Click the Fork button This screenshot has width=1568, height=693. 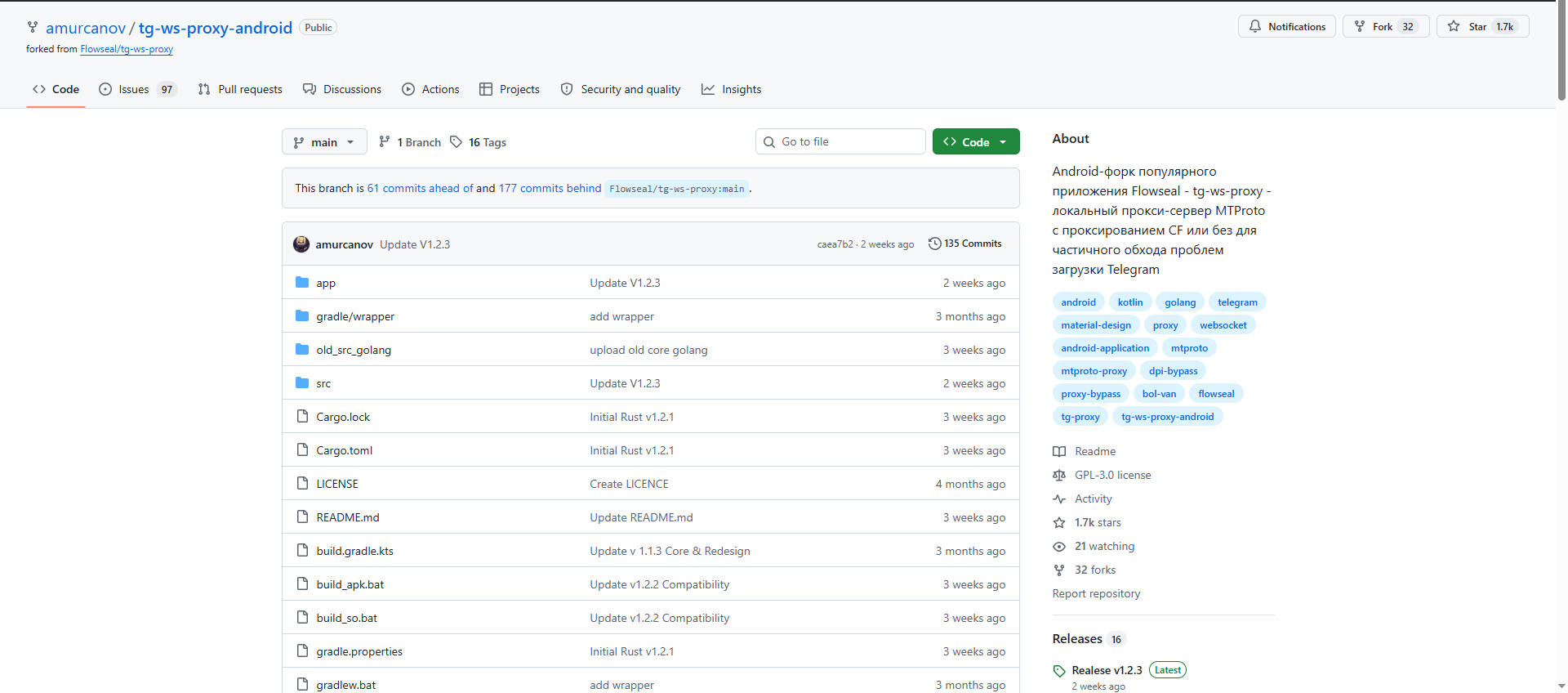point(1386,26)
